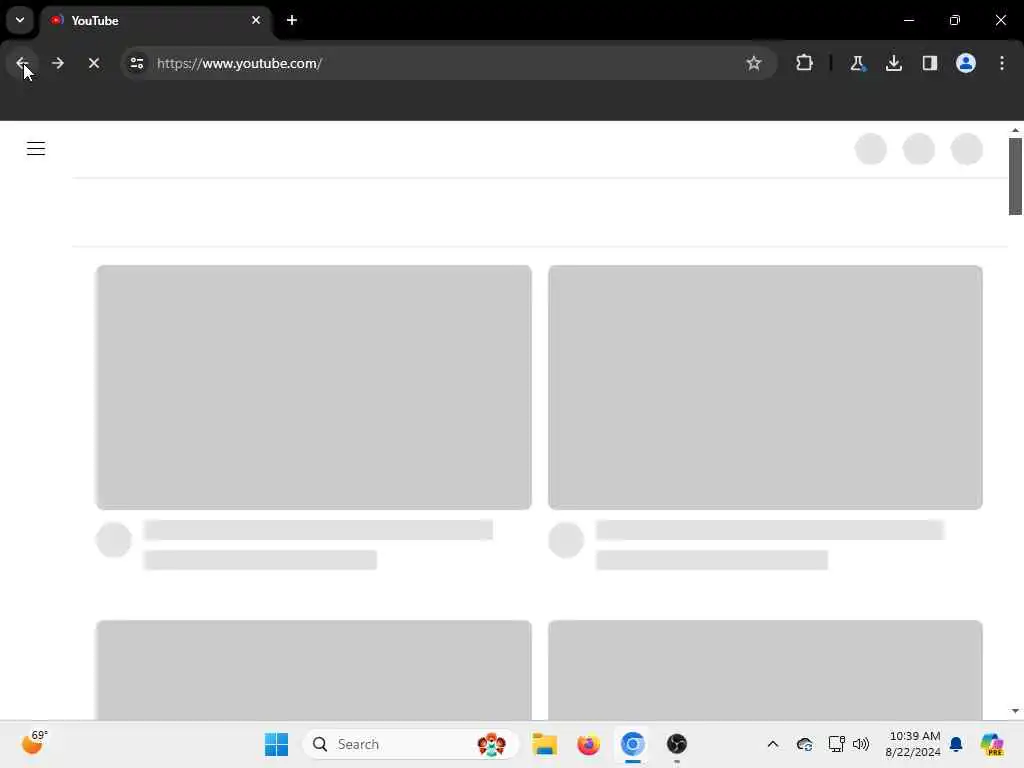The image size is (1024, 768).
Task: Open the notifications bell icon
Action: coord(956,744)
